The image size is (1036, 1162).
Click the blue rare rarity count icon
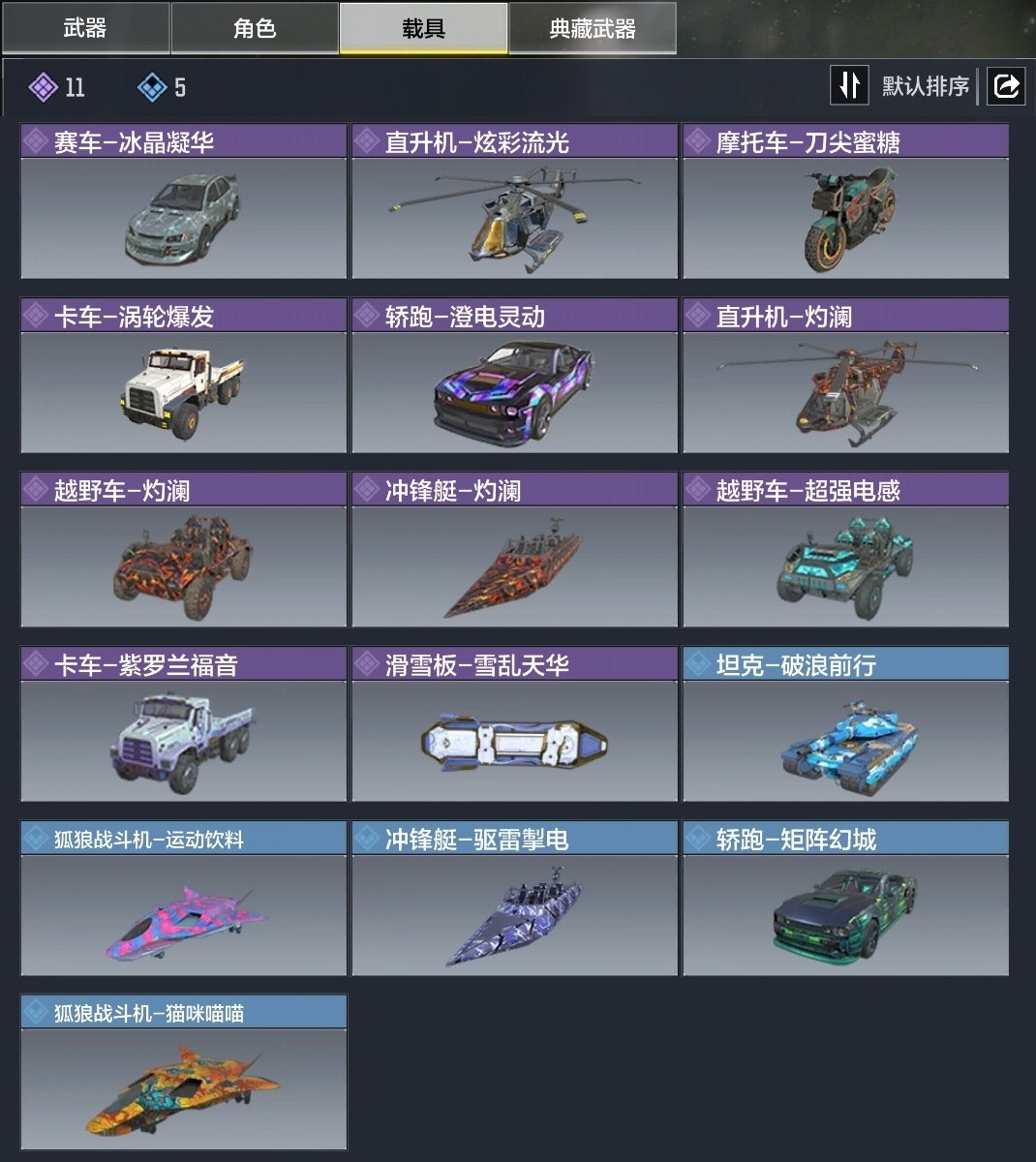click(x=152, y=88)
